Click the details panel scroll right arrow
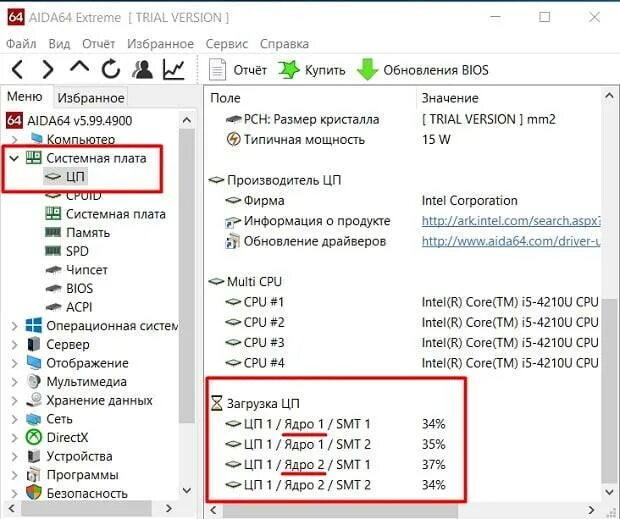 (591, 509)
